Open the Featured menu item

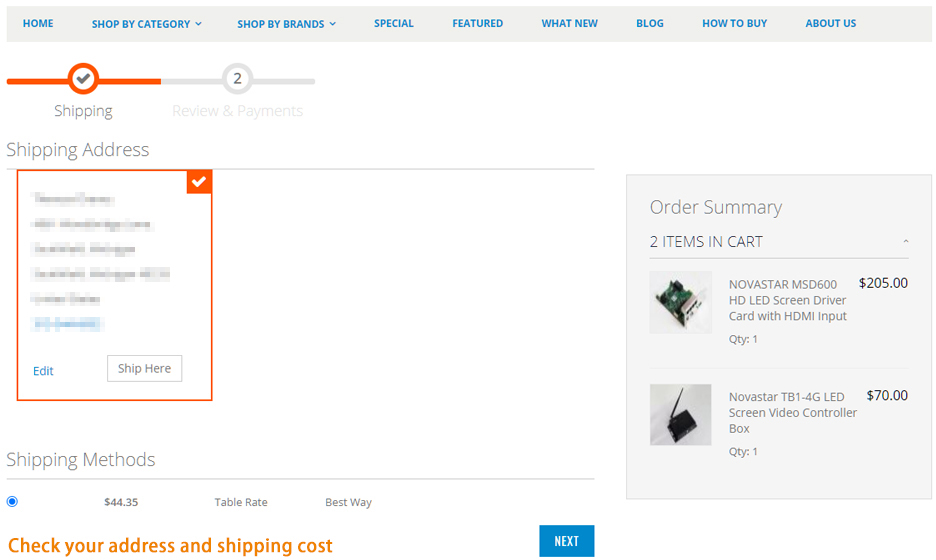478,23
